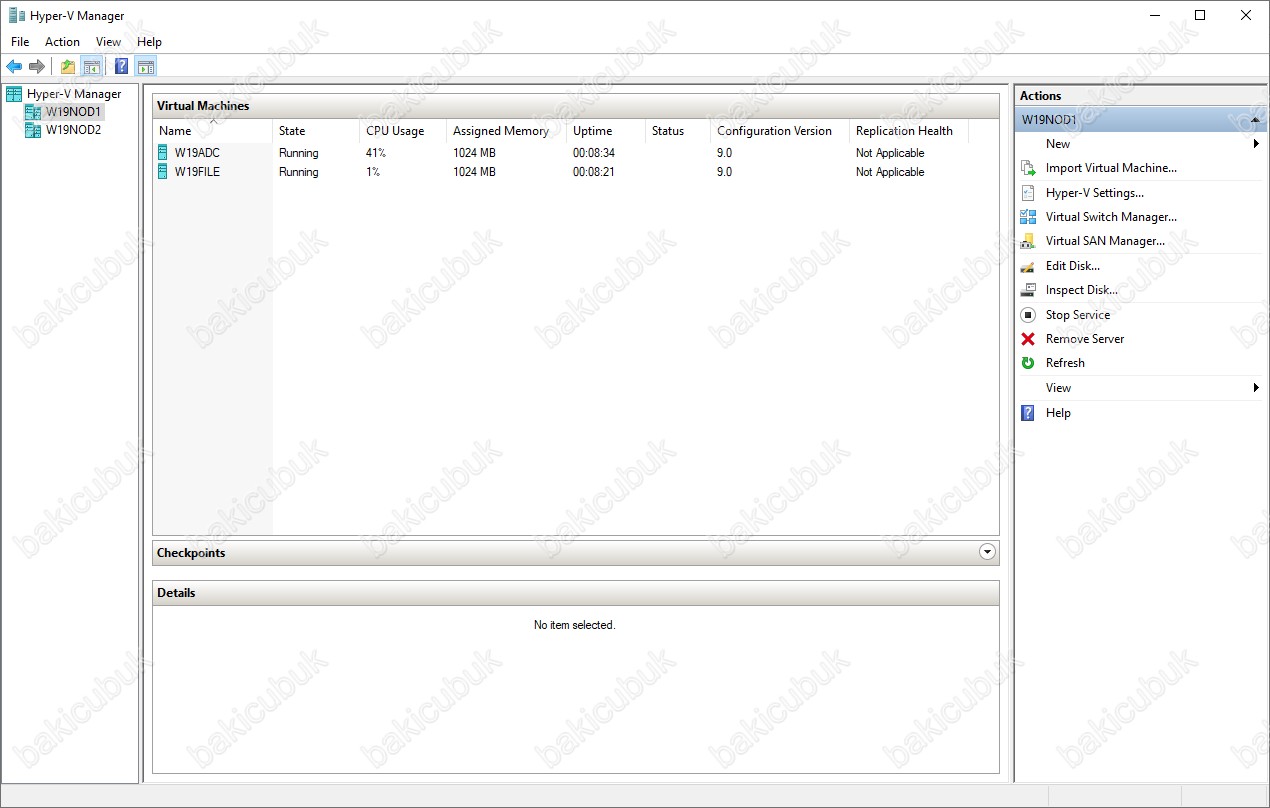Click the W19FILE virtual machine icon

coord(164,172)
